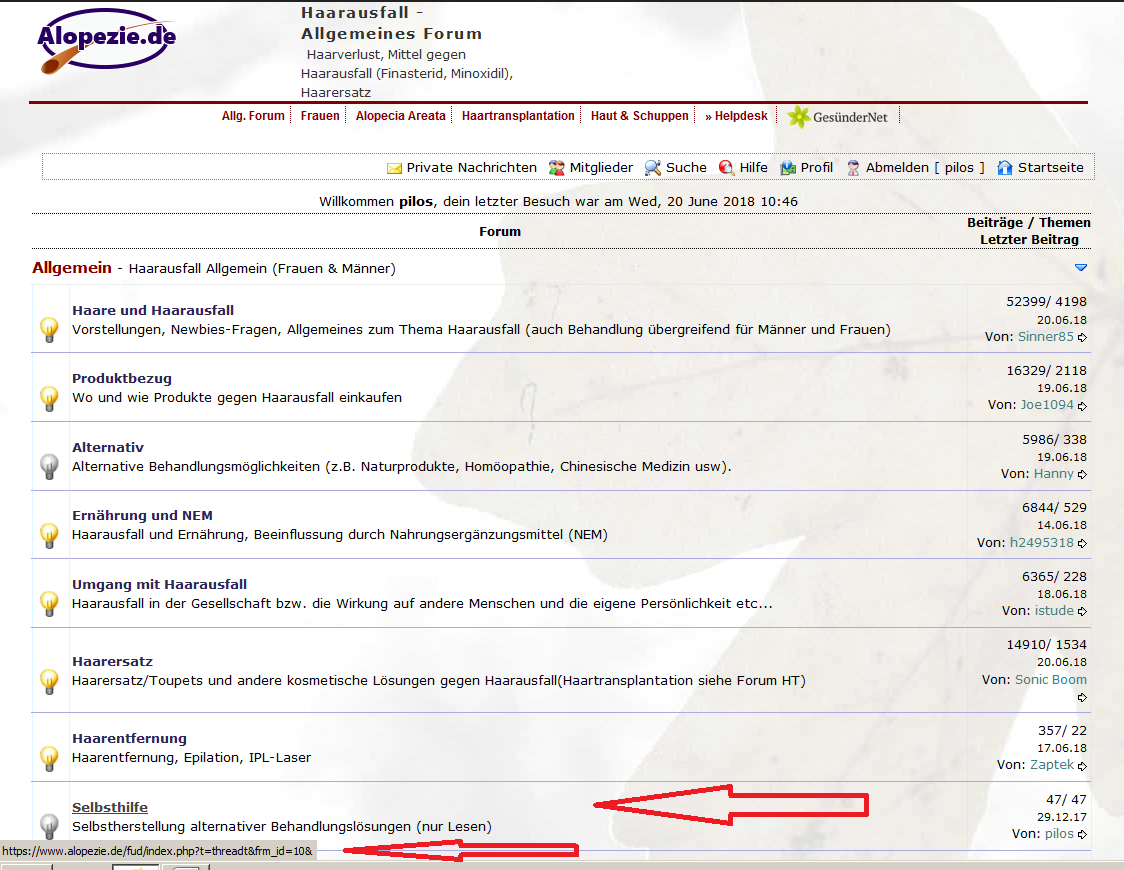Click the GesünderNet flower logo
This screenshot has height=870, width=1124.
pos(798,117)
